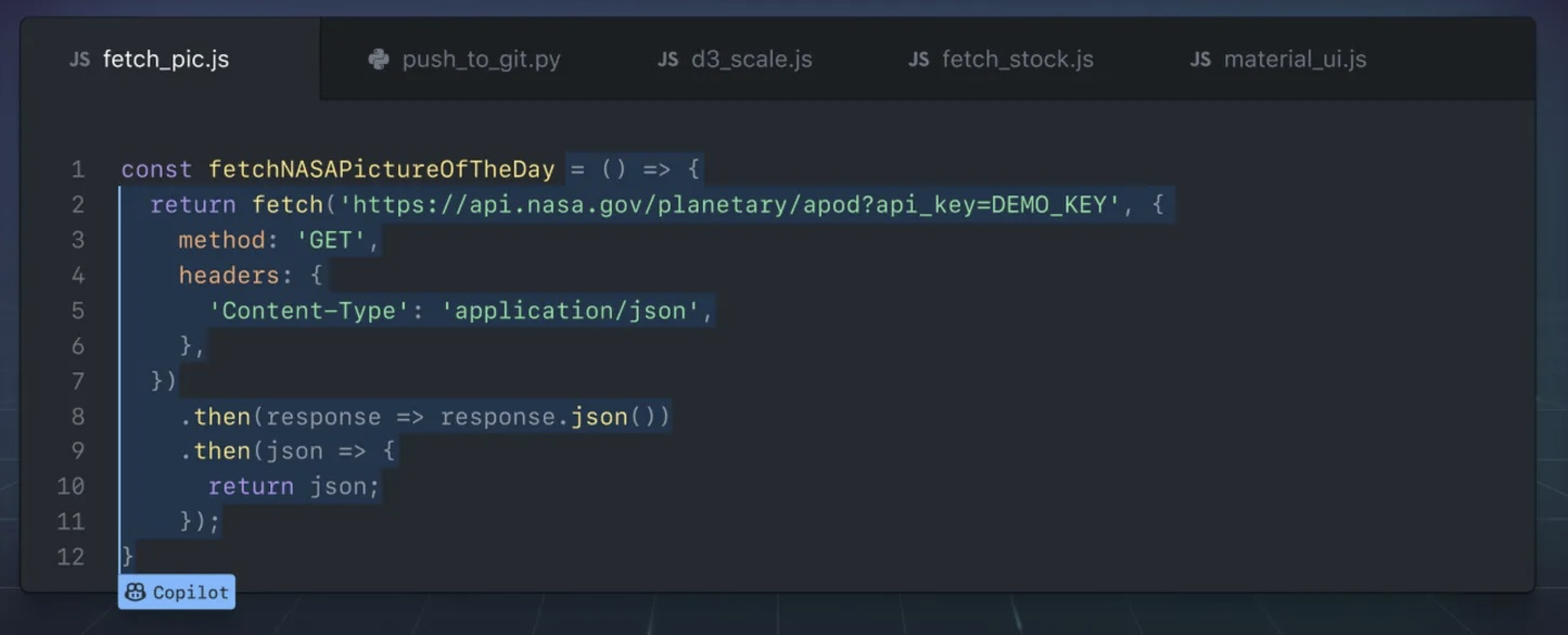Viewport: 1568px width, 635px height.
Task: Open the d3_scale.js tab
Action: (752, 59)
